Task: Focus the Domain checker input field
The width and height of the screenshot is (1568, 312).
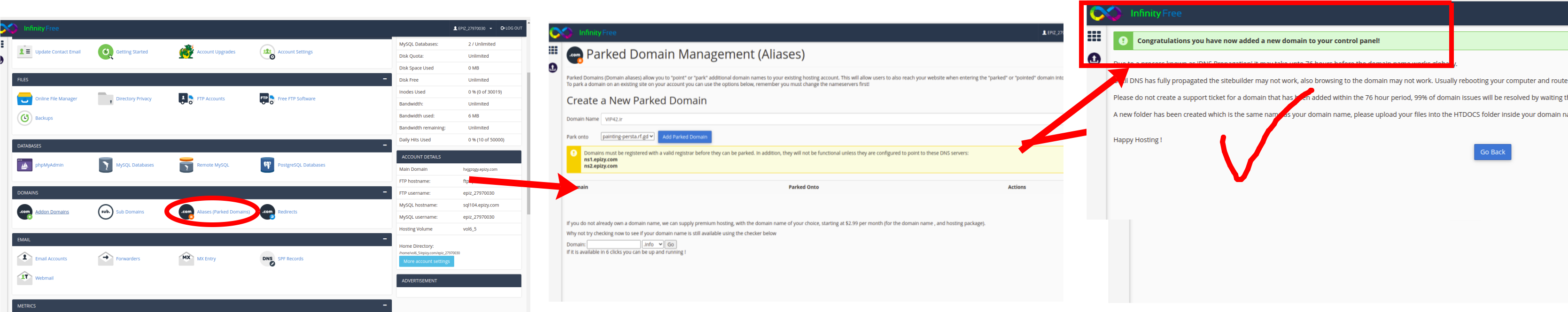Action: pyautogui.click(x=613, y=244)
